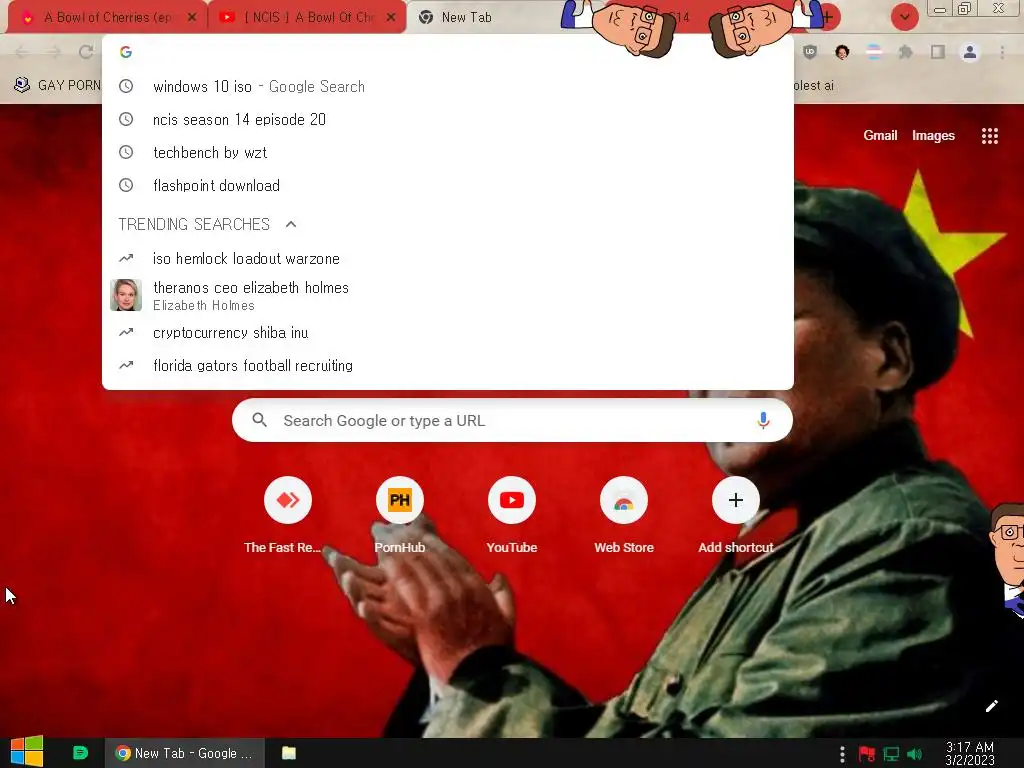The width and height of the screenshot is (1024, 768).
Task: Collapse the Trending Searches section
Action: coord(291,224)
